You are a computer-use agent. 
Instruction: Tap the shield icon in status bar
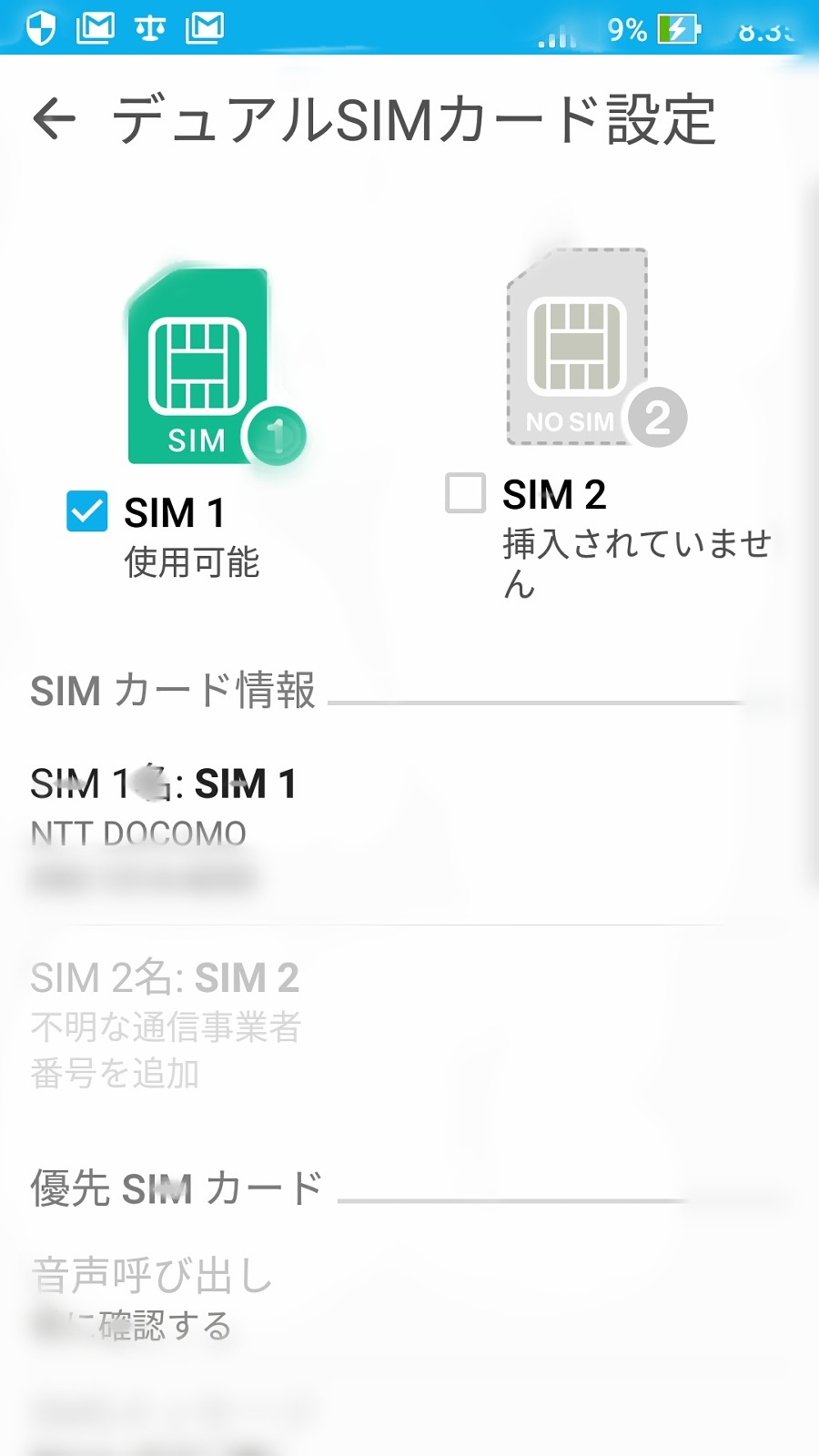41,28
